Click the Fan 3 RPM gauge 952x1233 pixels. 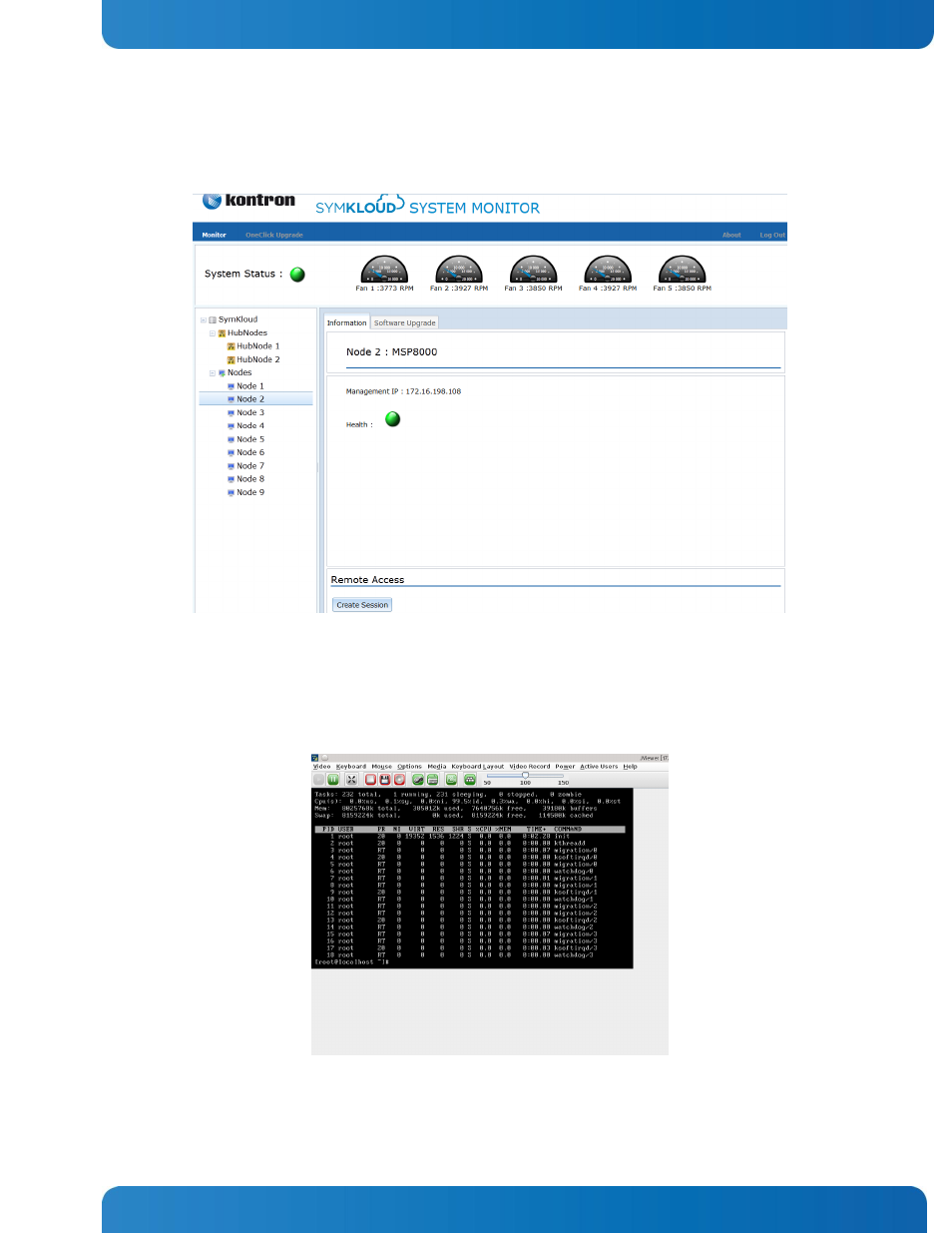click(533, 270)
